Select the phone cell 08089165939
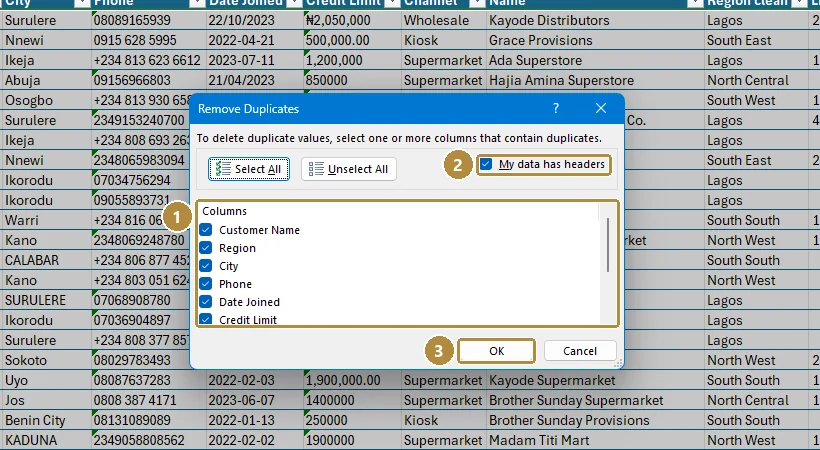Viewport: 820px width, 450px height. click(149, 20)
